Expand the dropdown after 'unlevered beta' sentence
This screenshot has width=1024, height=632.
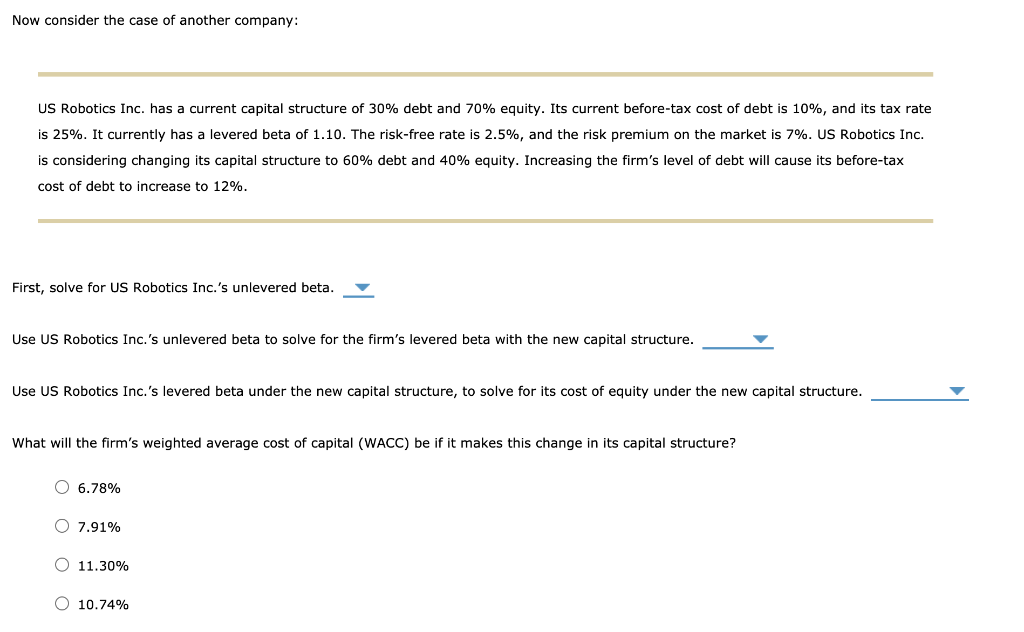pyautogui.click(x=358, y=288)
